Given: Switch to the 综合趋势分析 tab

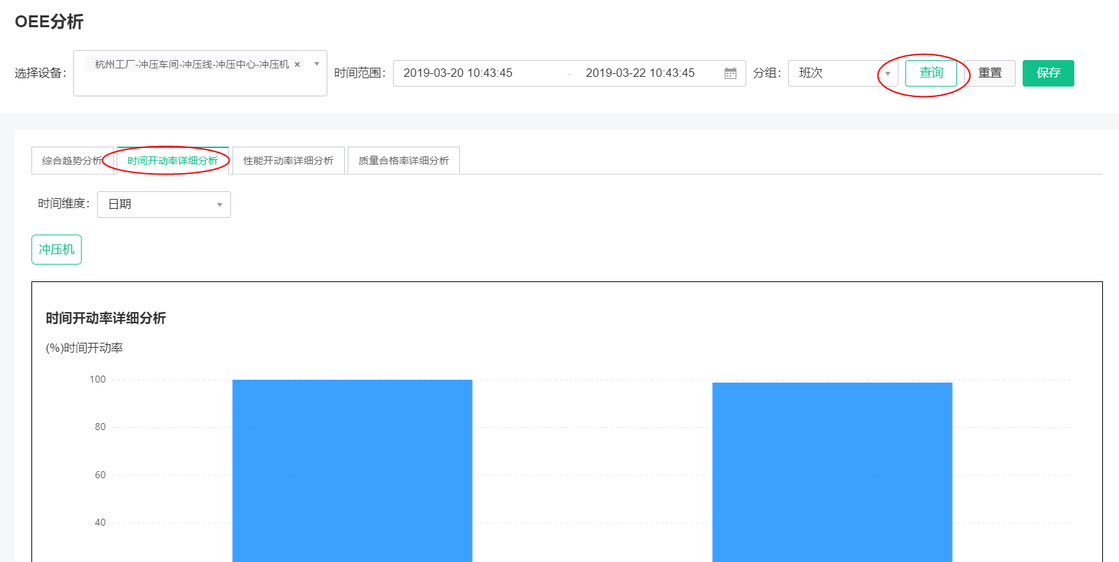Looking at the screenshot, I should coord(72,160).
